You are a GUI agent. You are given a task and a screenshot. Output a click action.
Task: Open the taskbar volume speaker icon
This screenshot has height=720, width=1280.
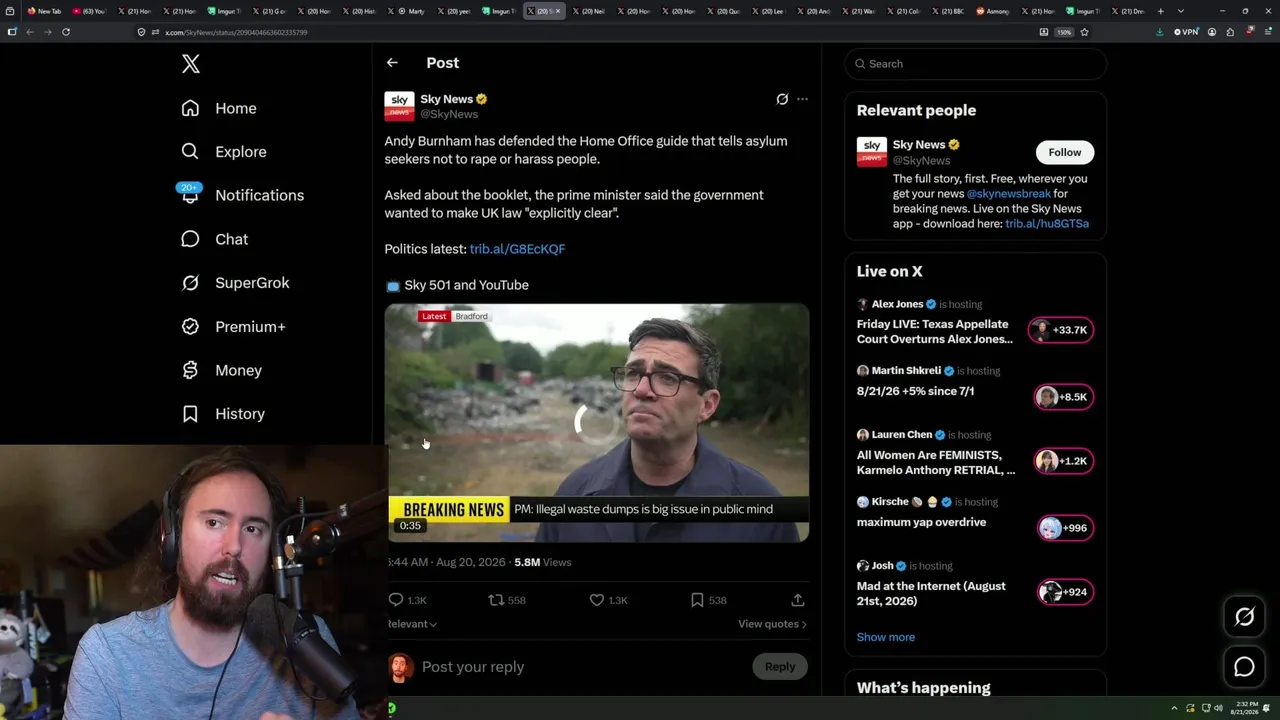(1218, 708)
